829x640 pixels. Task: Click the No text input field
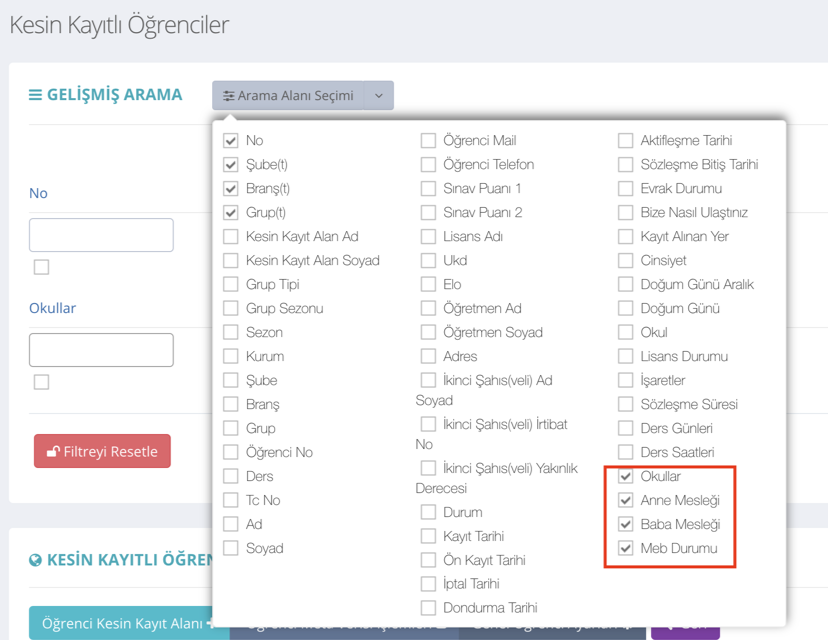tap(101, 235)
